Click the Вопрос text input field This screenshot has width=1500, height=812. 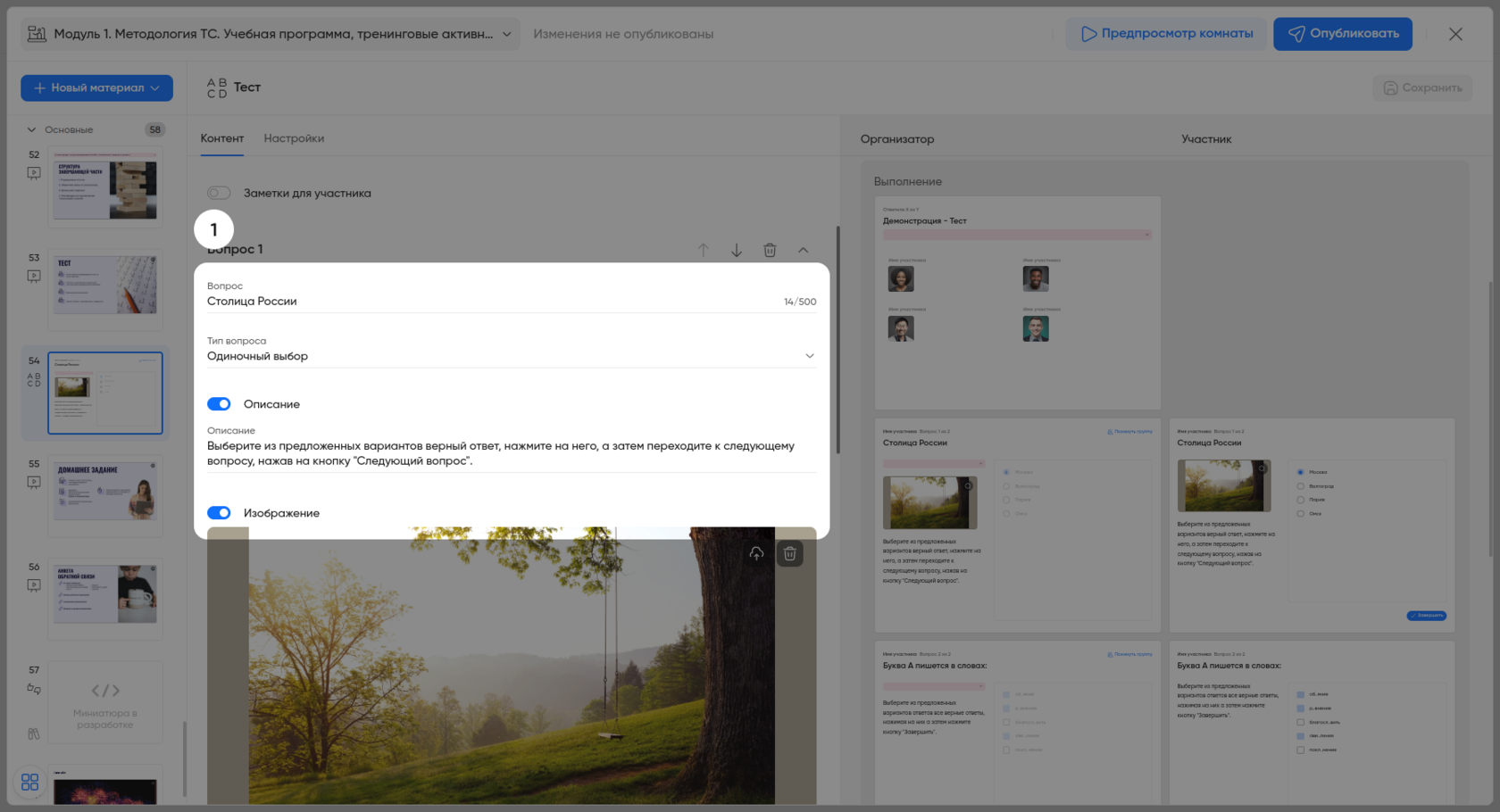click(491, 302)
